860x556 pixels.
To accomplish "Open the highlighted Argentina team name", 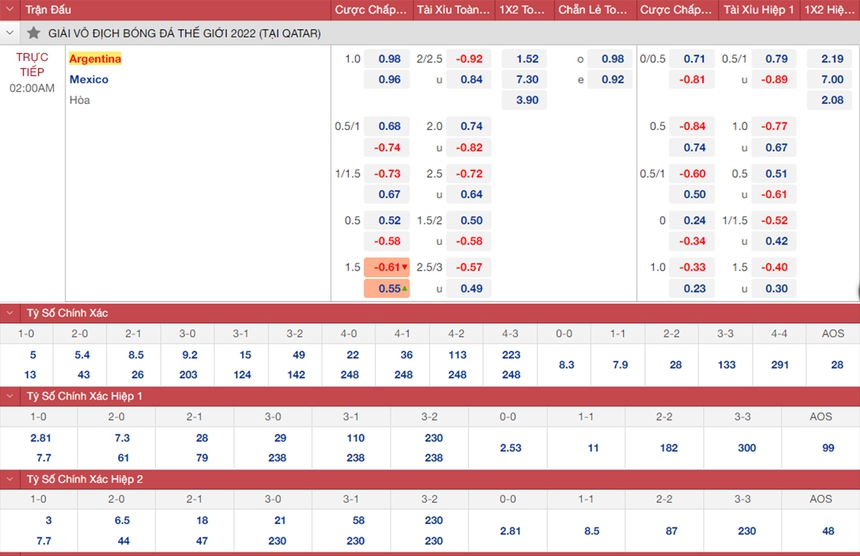I will point(95,59).
